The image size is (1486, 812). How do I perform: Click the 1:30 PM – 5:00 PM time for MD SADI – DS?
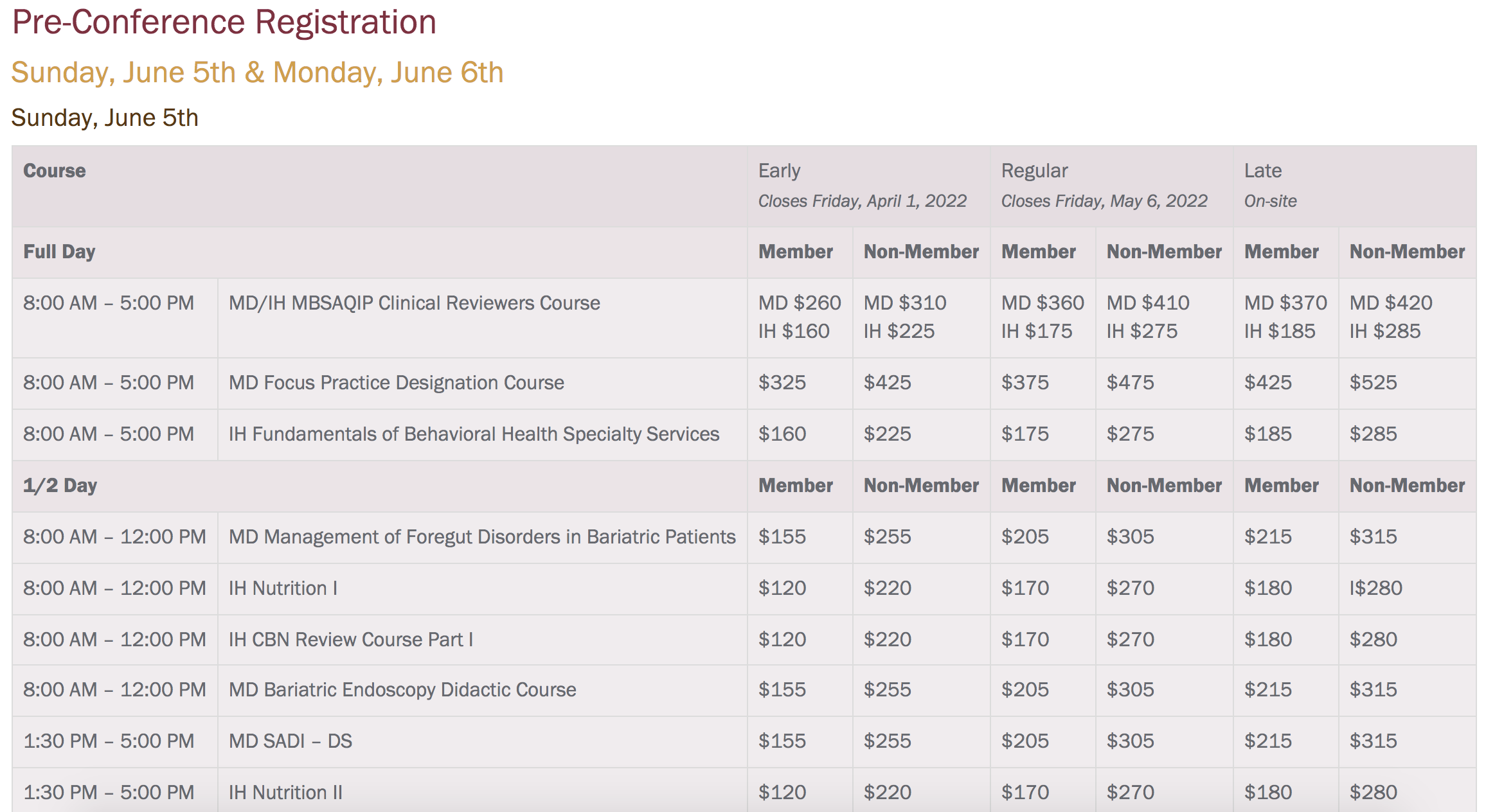tap(109, 741)
